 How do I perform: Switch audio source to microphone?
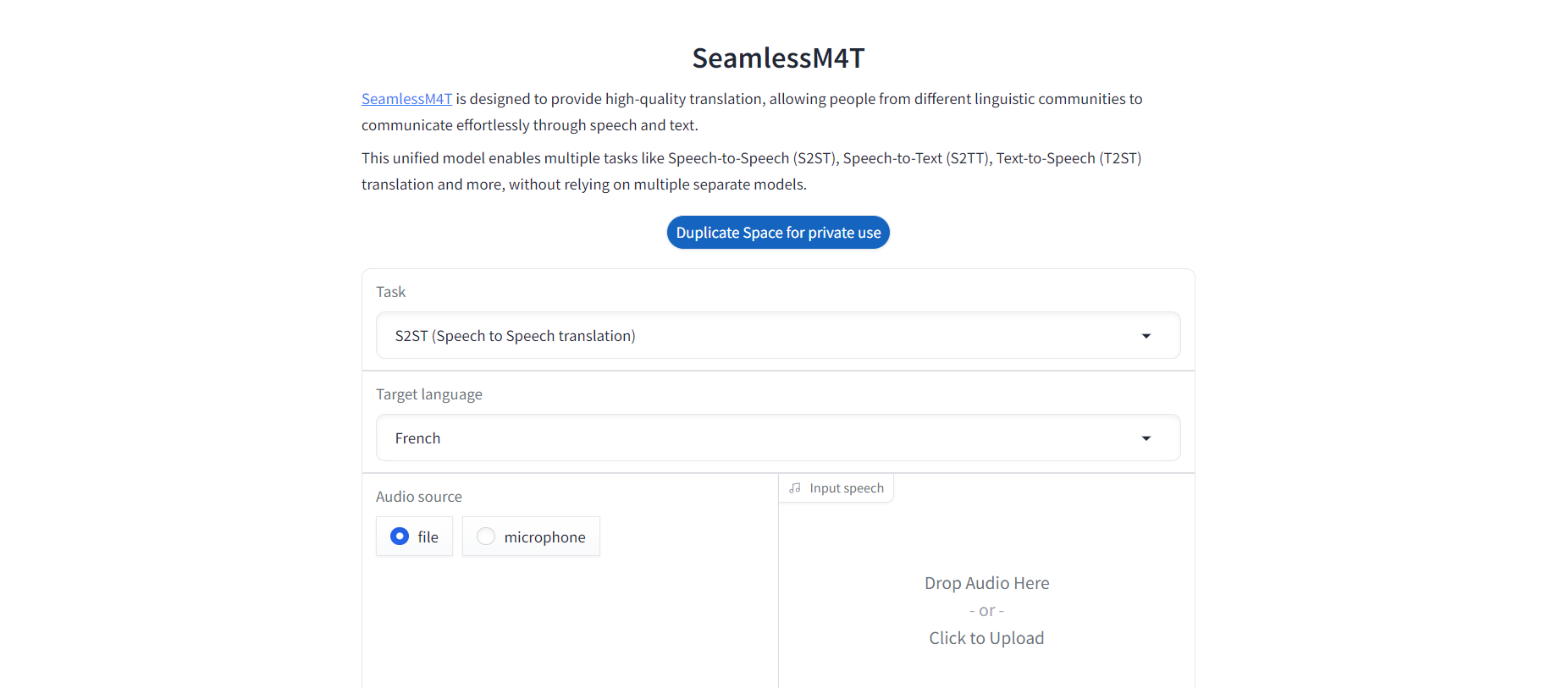point(485,536)
